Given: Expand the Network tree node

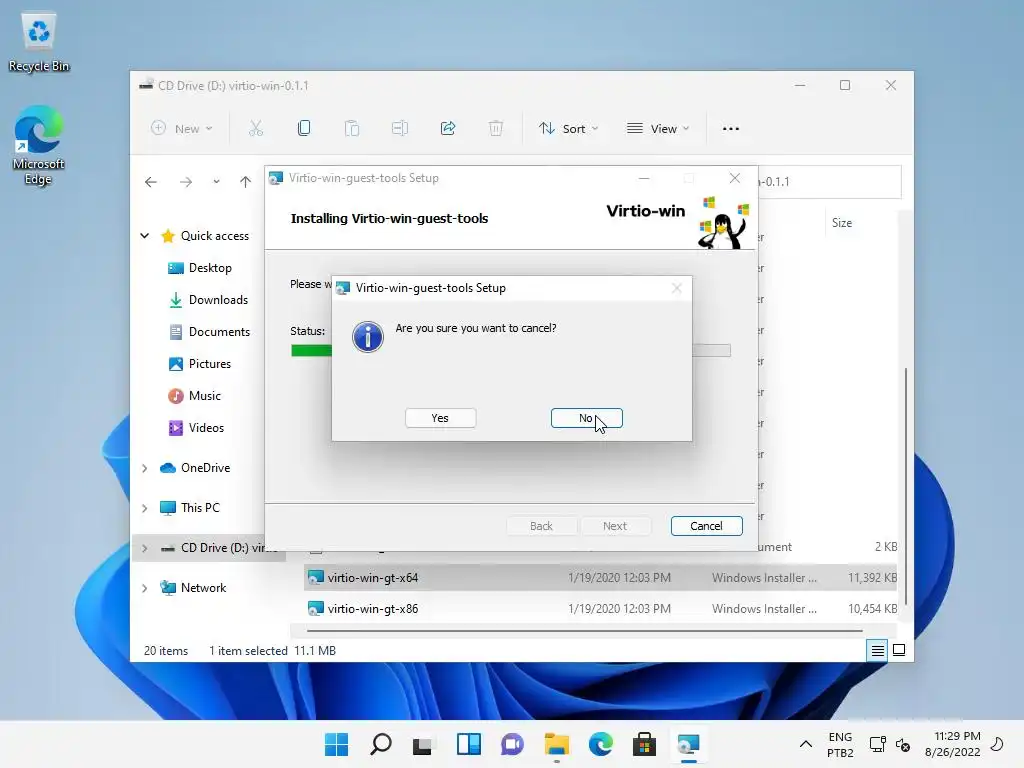Looking at the screenshot, I should coord(145,588).
